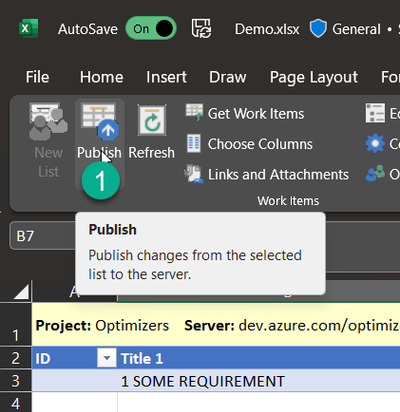Toggle the AutoSave switch off
This screenshot has width=400, height=412.
click(151, 29)
